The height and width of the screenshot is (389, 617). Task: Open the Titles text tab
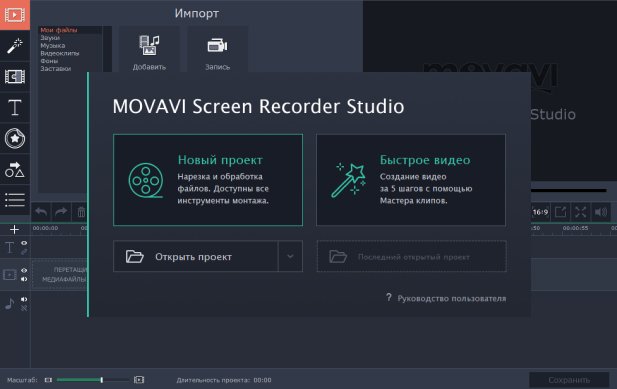[x=15, y=107]
